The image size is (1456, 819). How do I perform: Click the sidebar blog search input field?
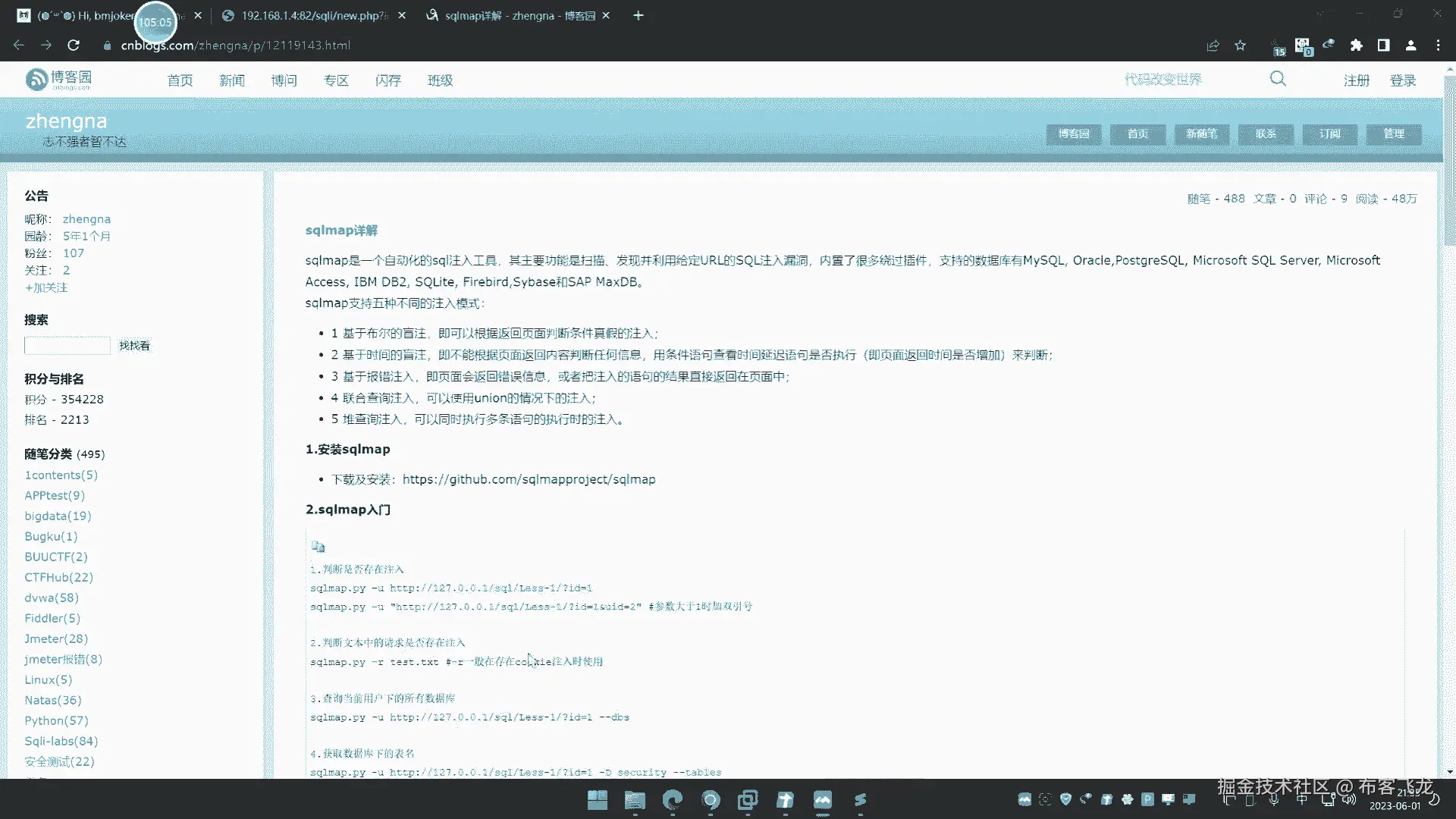coord(67,346)
